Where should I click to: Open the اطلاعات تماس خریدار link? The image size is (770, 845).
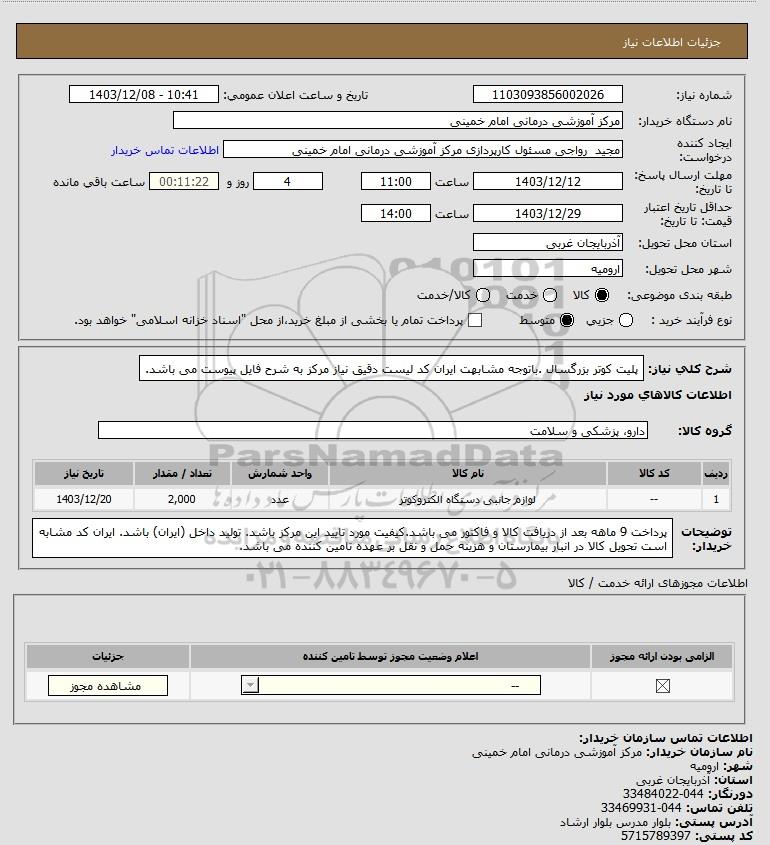(165, 150)
